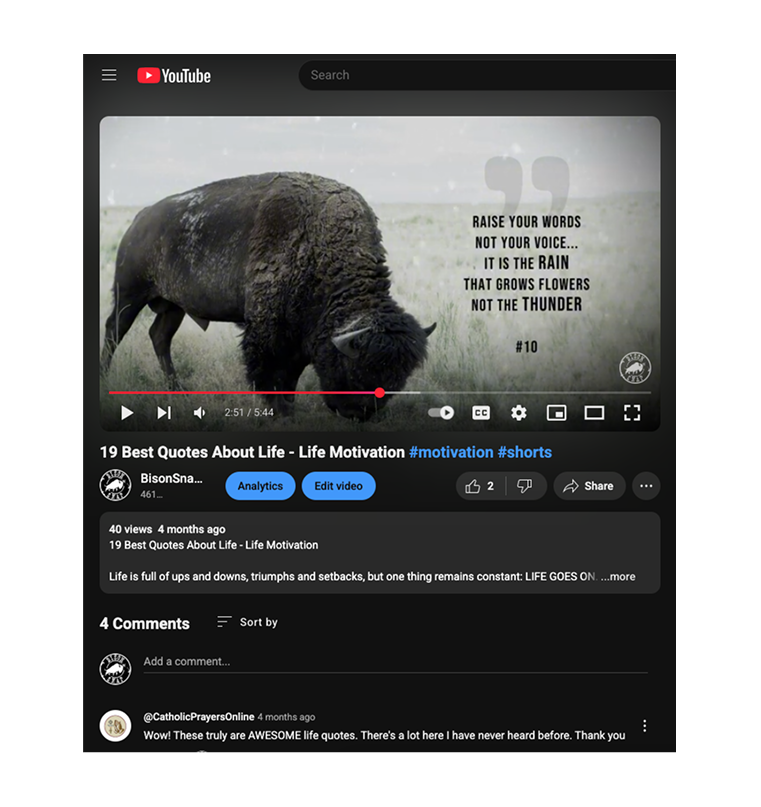
Task: Toggle the autoplay switch
Action: click(x=441, y=412)
